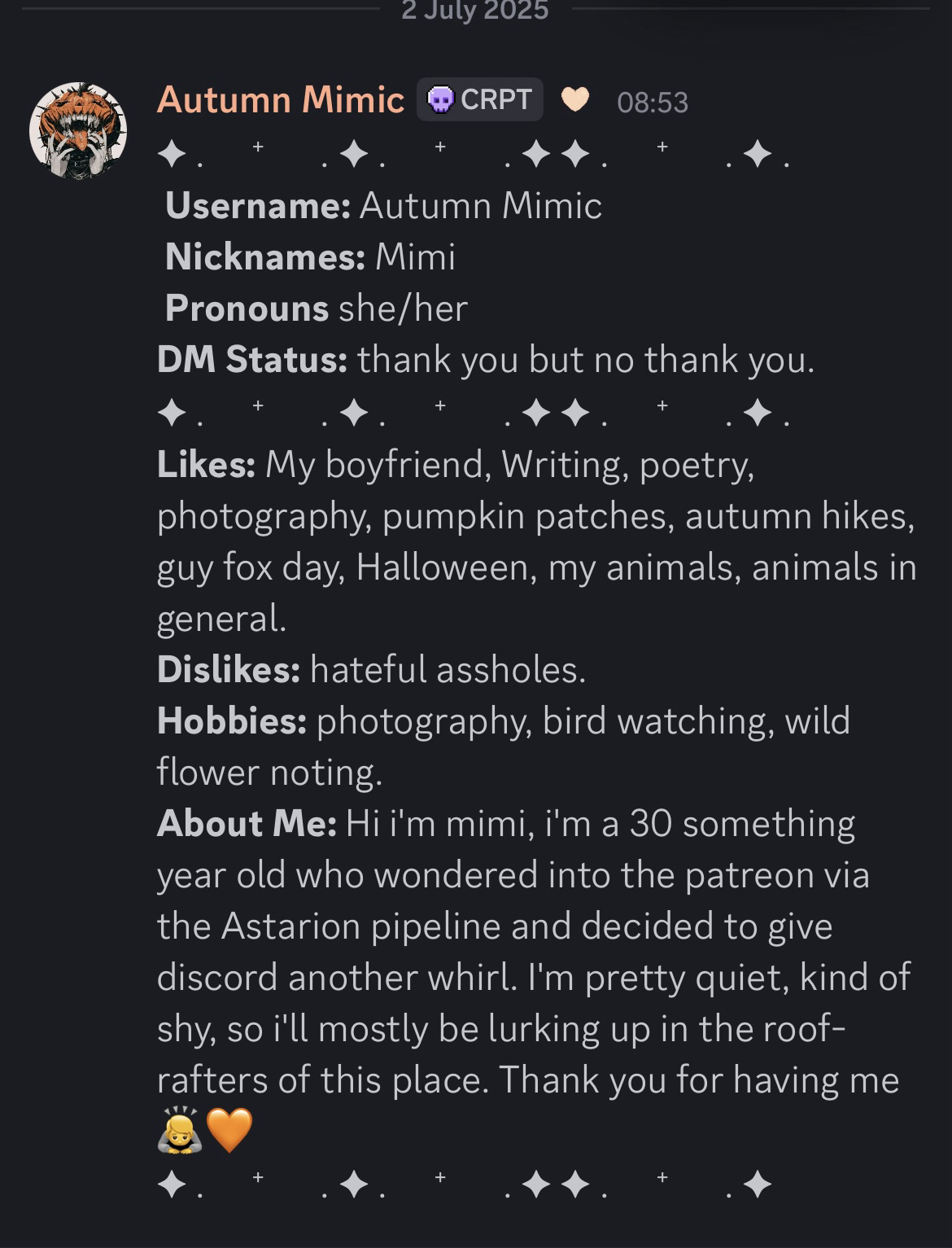Click the word "Halloween" in the Likes list
The height and width of the screenshot is (1248, 952).
pyautogui.click(x=442, y=567)
